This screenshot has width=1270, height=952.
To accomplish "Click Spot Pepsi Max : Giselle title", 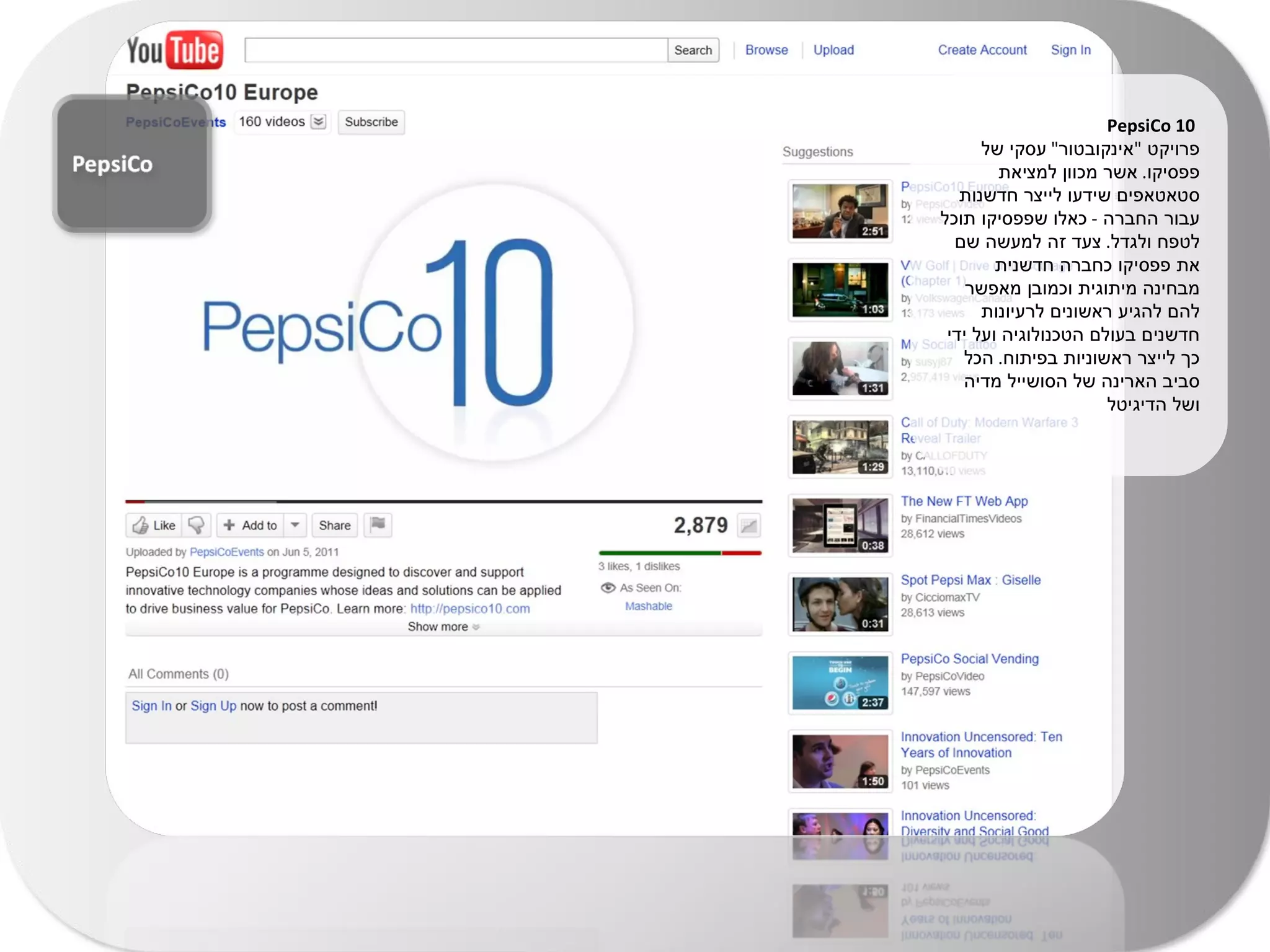I will 970,580.
